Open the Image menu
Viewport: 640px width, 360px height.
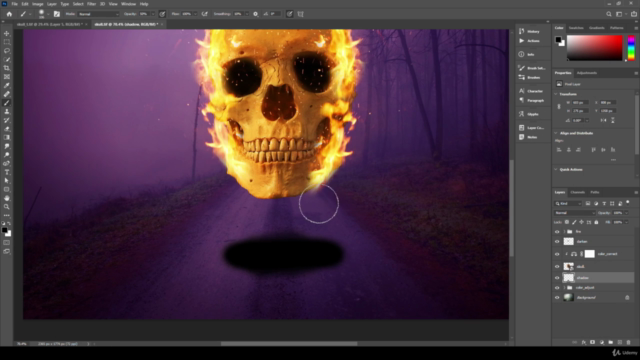point(38,4)
